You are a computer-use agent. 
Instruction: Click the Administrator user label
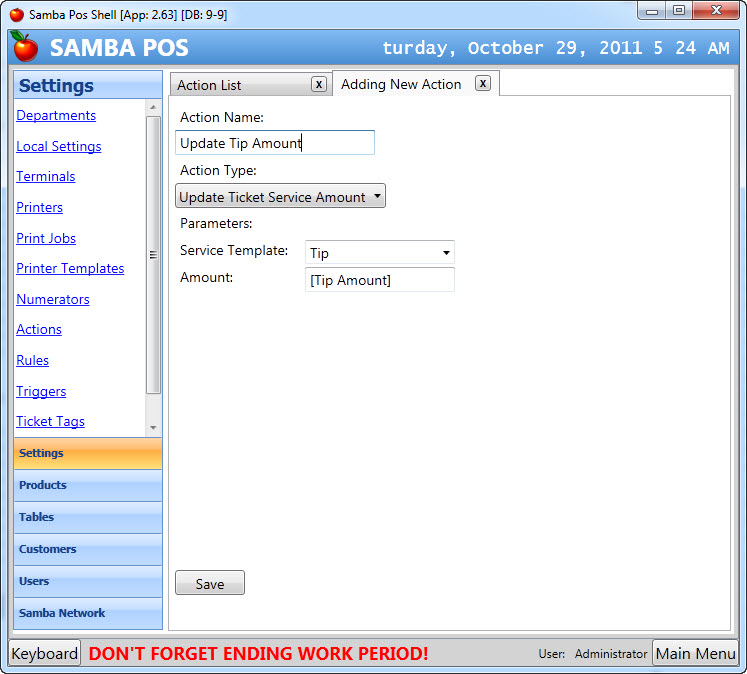point(611,654)
